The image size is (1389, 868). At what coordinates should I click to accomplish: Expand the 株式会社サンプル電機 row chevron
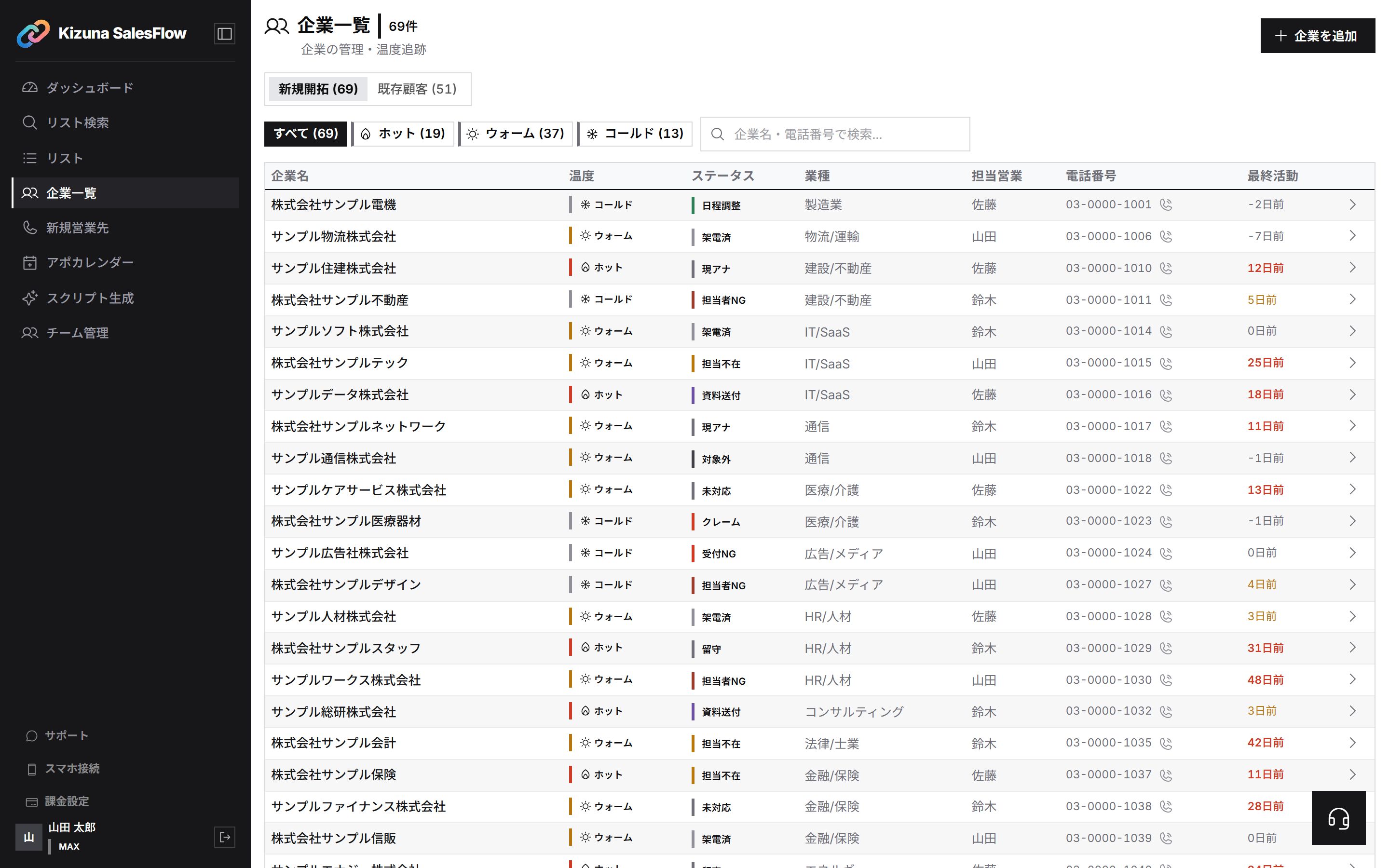1353,204
